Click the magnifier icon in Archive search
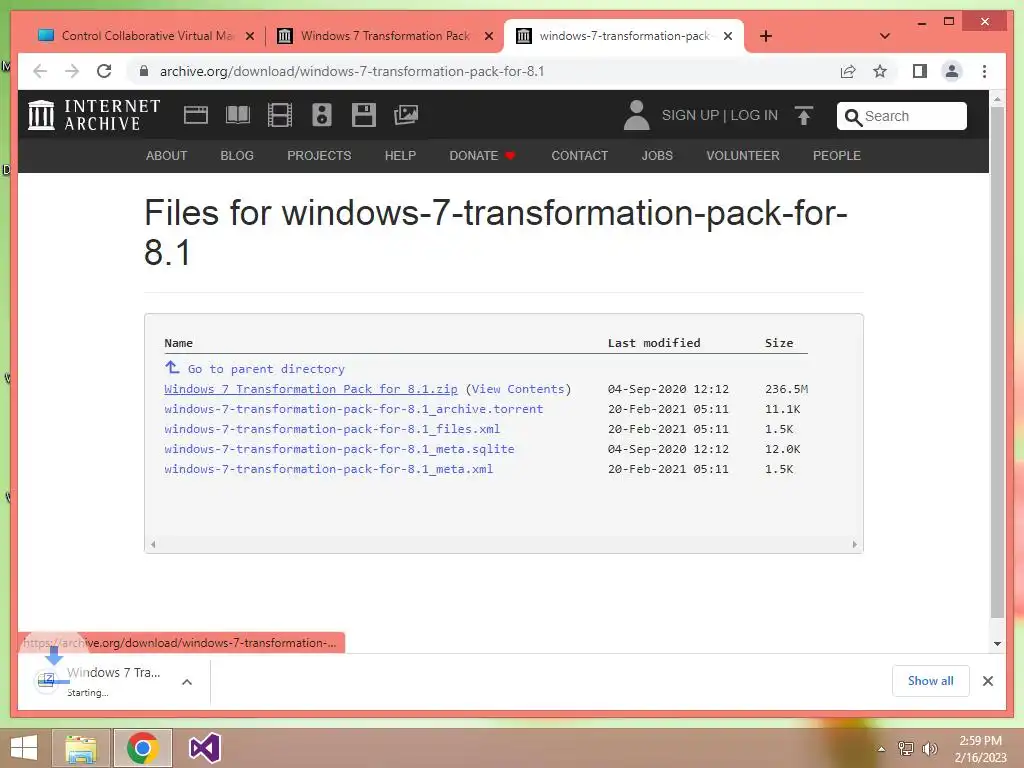The height and width of the screenshot is (768, 1024). (x=853, y=117)
